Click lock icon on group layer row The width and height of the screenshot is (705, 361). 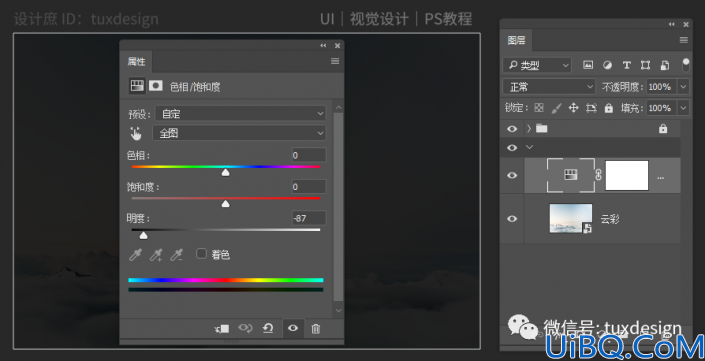pyautogui.click(x=663, y=129)
